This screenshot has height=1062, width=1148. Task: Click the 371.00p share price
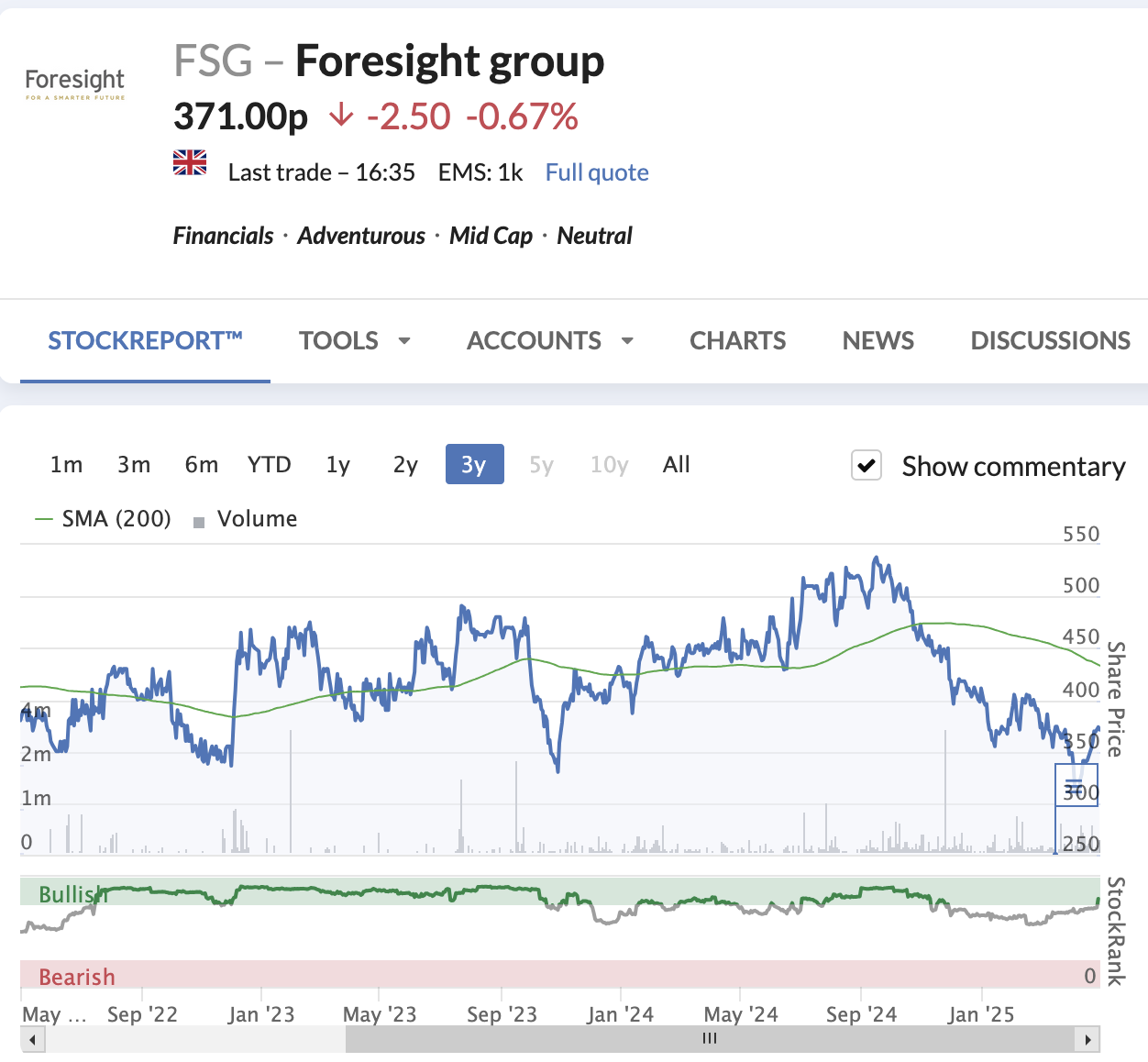pos(241,116)
